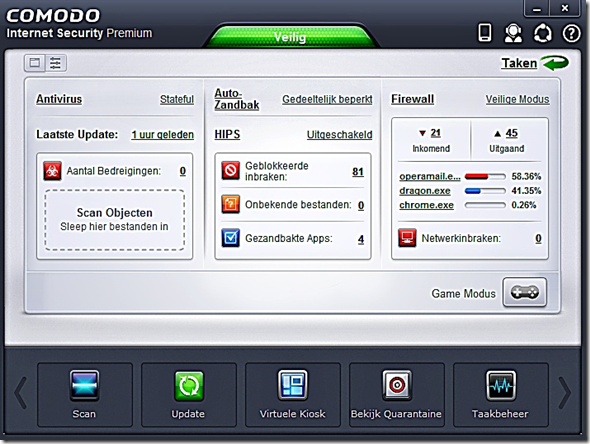Viewport: 590px width, 444px height.
Task: Open Bekijk Quarantaine tile
Action: [x=397, y=395]
